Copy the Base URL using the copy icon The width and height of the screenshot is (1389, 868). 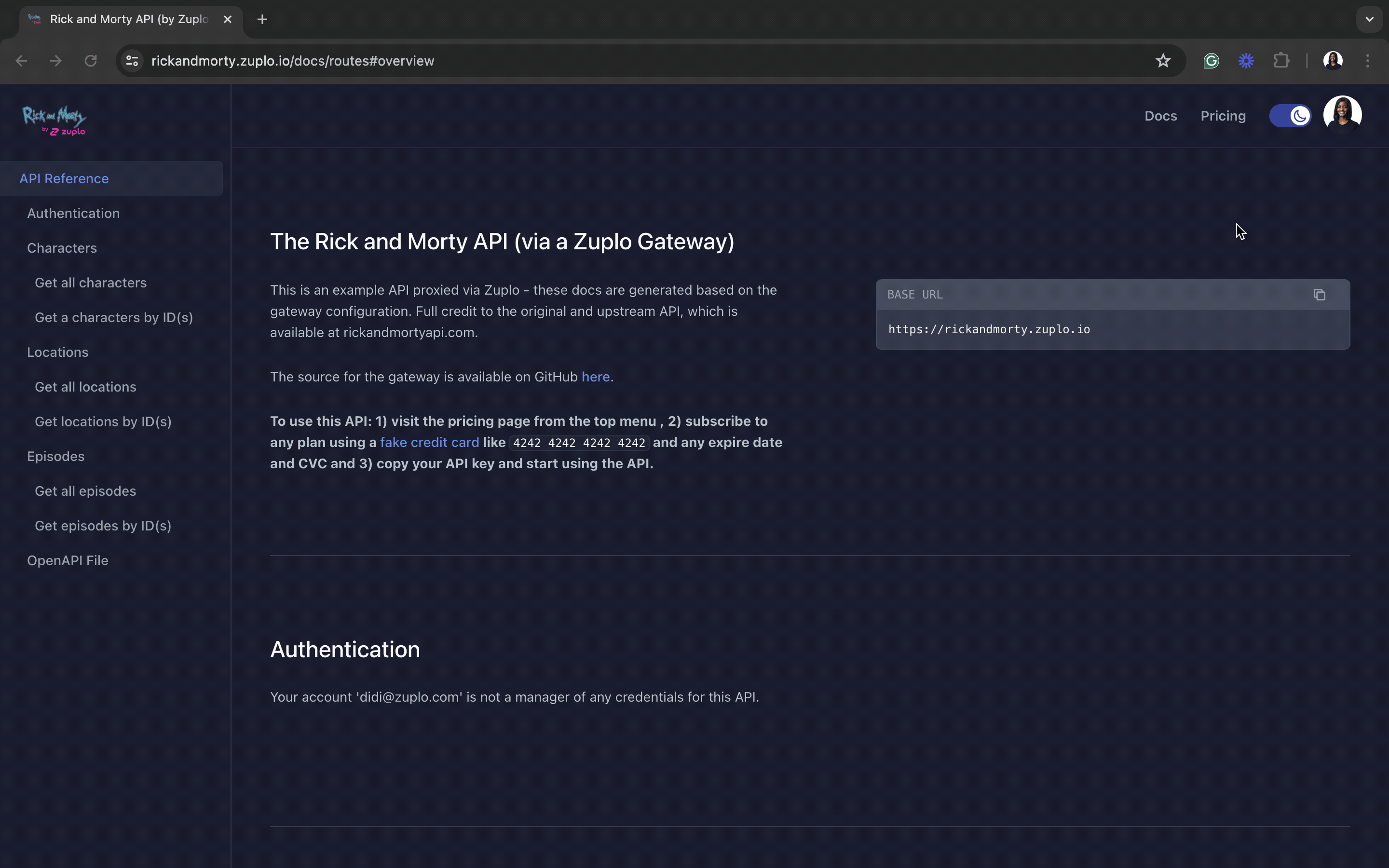click(x=1320, y=294)
